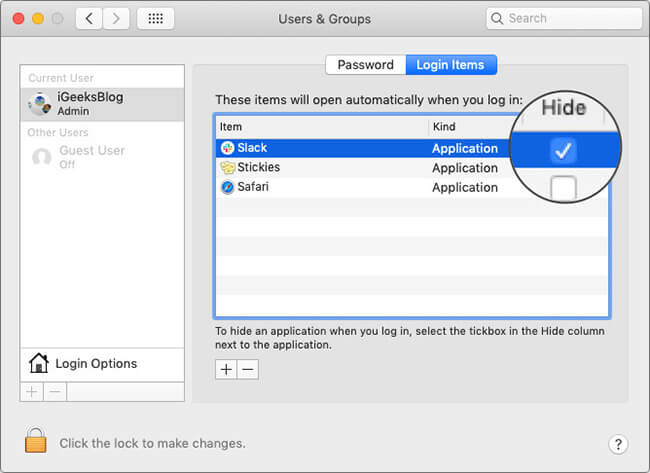Click the Slack app icon in list
Image resolution: width=650 pixels, height=473 pixels.
(x=227, y=148)
